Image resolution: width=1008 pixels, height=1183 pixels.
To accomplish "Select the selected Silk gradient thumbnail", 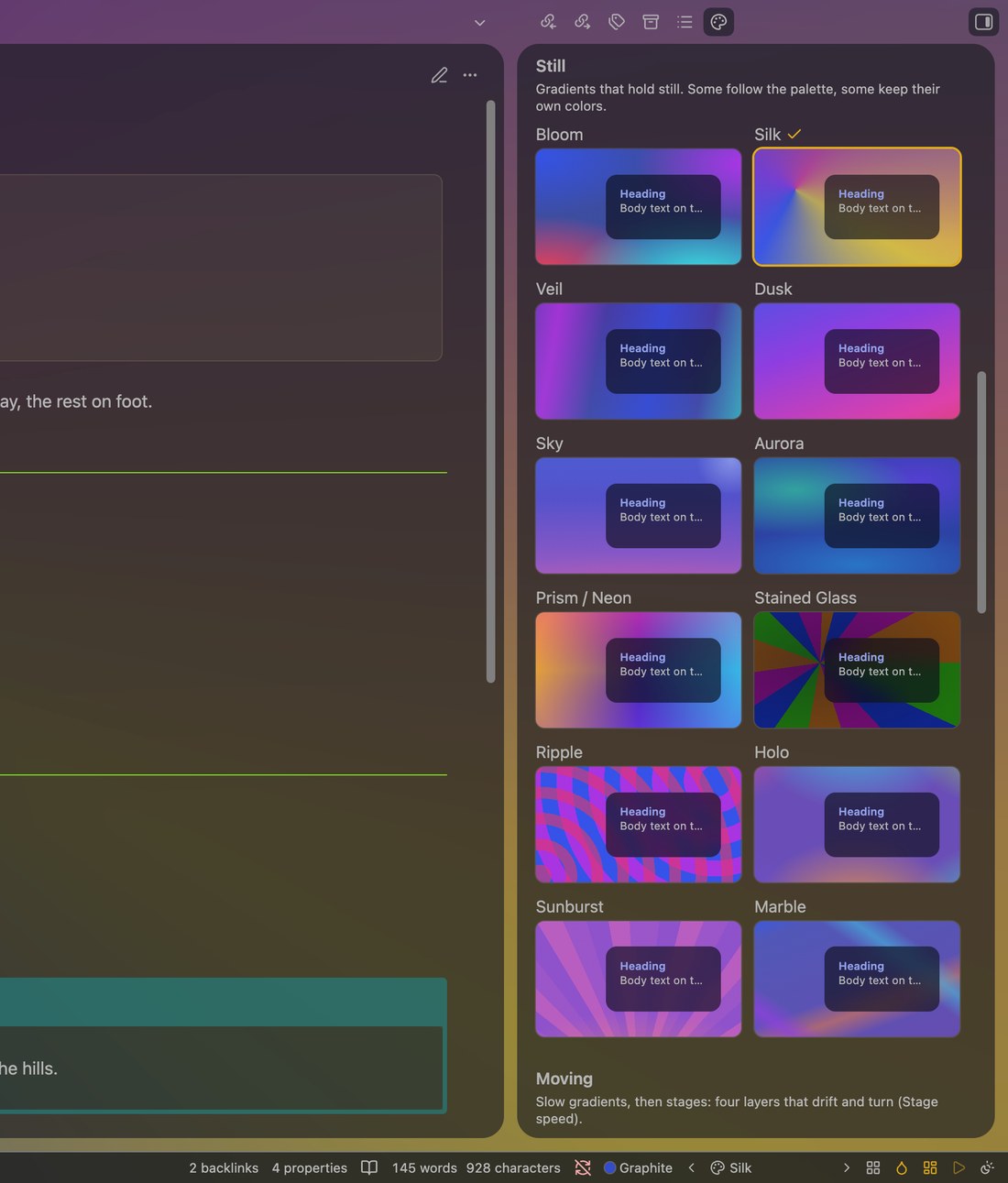I will point(857,207).
